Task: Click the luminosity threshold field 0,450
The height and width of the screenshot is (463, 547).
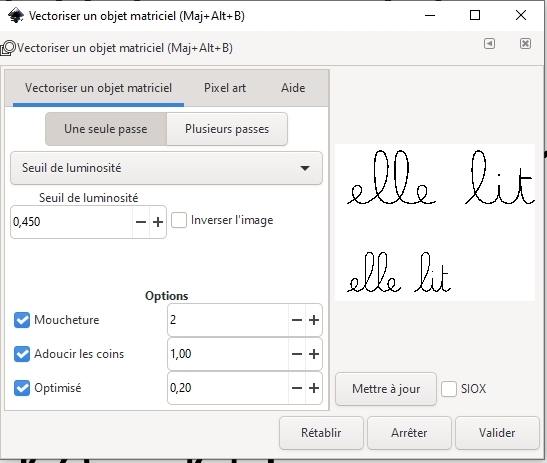Action: [x=72, y=222]
